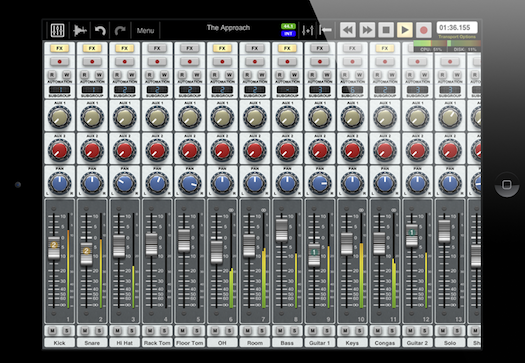Open the FX panel for the Rack Tom channel
The height and width of the screenshot is (363, 525).
pyautogui.click(x=157, y=48)
